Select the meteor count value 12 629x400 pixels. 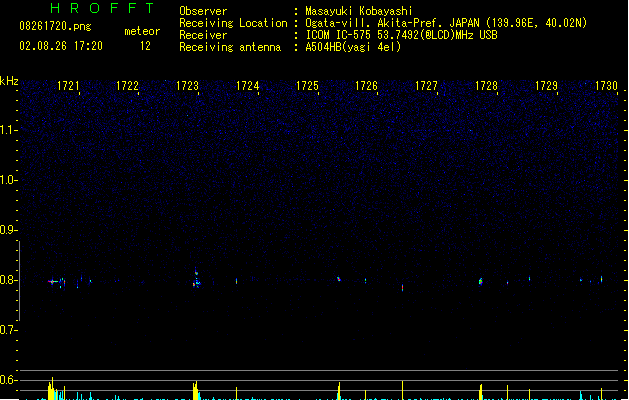[145, 46]
